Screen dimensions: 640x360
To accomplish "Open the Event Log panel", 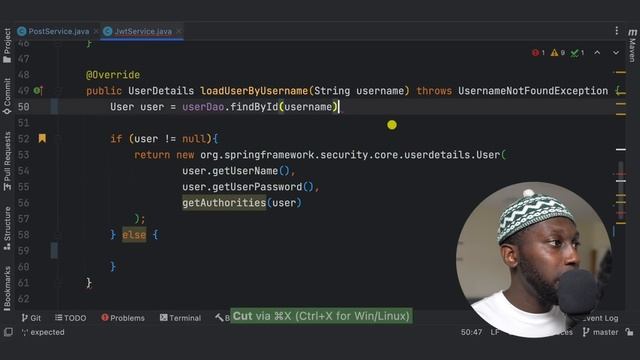I will [599, 318].
